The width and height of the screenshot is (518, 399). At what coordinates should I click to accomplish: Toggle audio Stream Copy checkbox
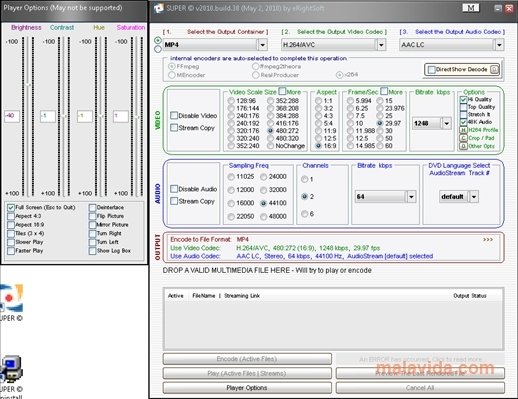(174, 201)
